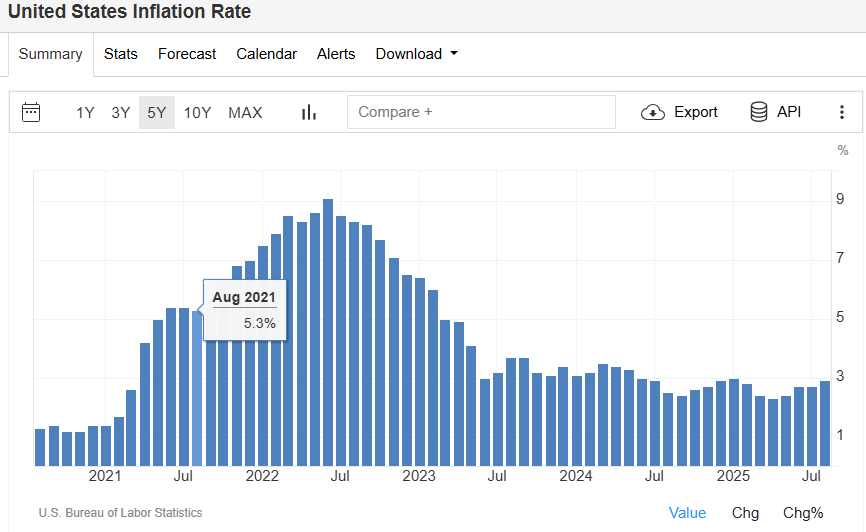Viewport: 866px width, 532px height.
Task: Switch chart to Chg% view
Action: point(803,513)
